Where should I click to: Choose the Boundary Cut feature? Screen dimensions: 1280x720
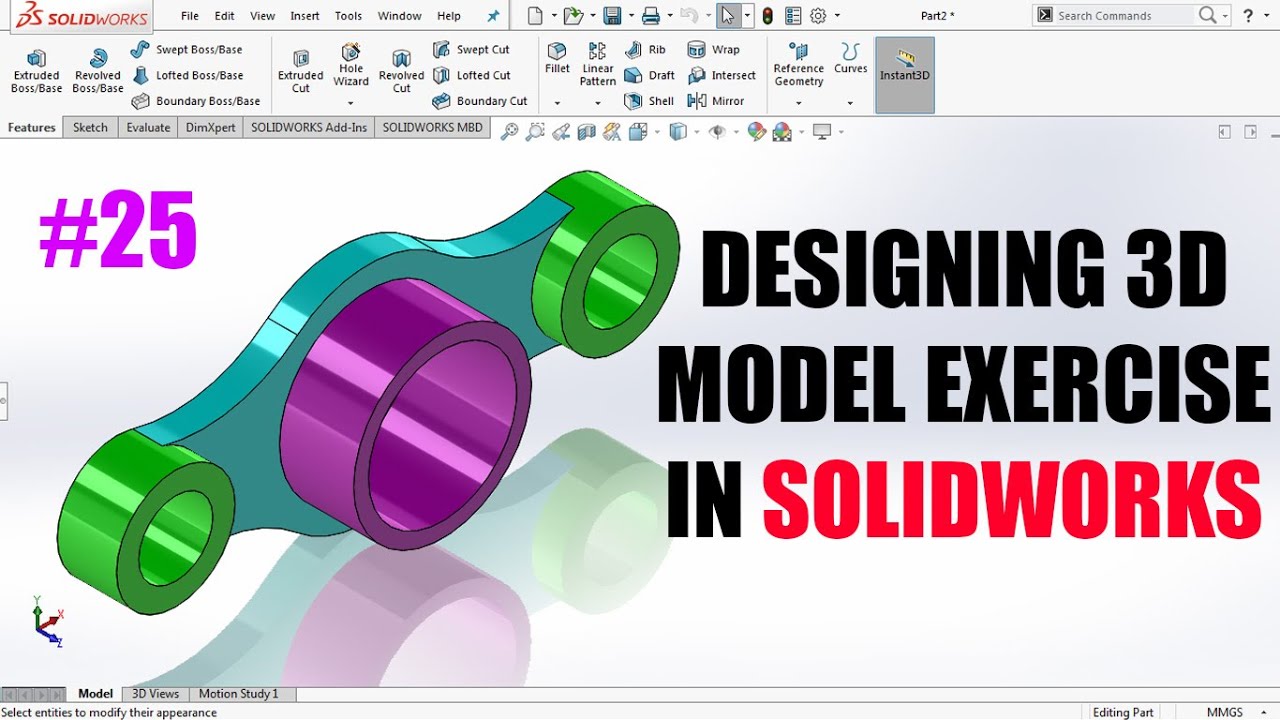[480, 101]
